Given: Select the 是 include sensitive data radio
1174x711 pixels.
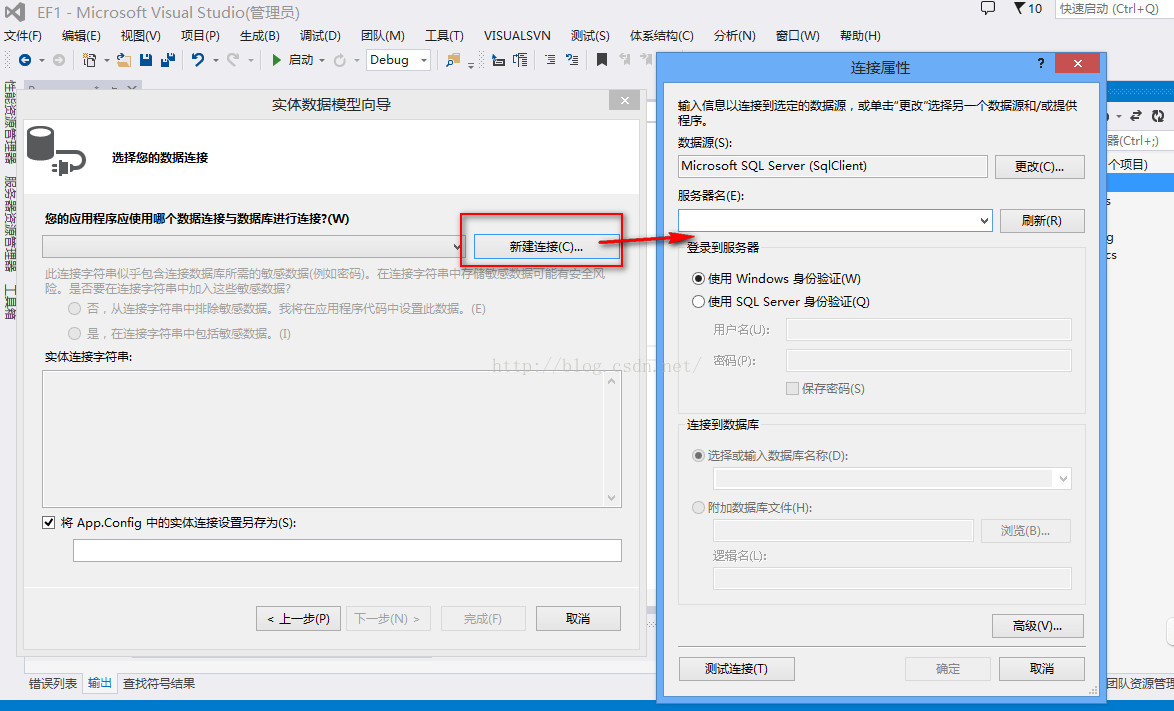Looking at the screenshot, I should [74, 333].
